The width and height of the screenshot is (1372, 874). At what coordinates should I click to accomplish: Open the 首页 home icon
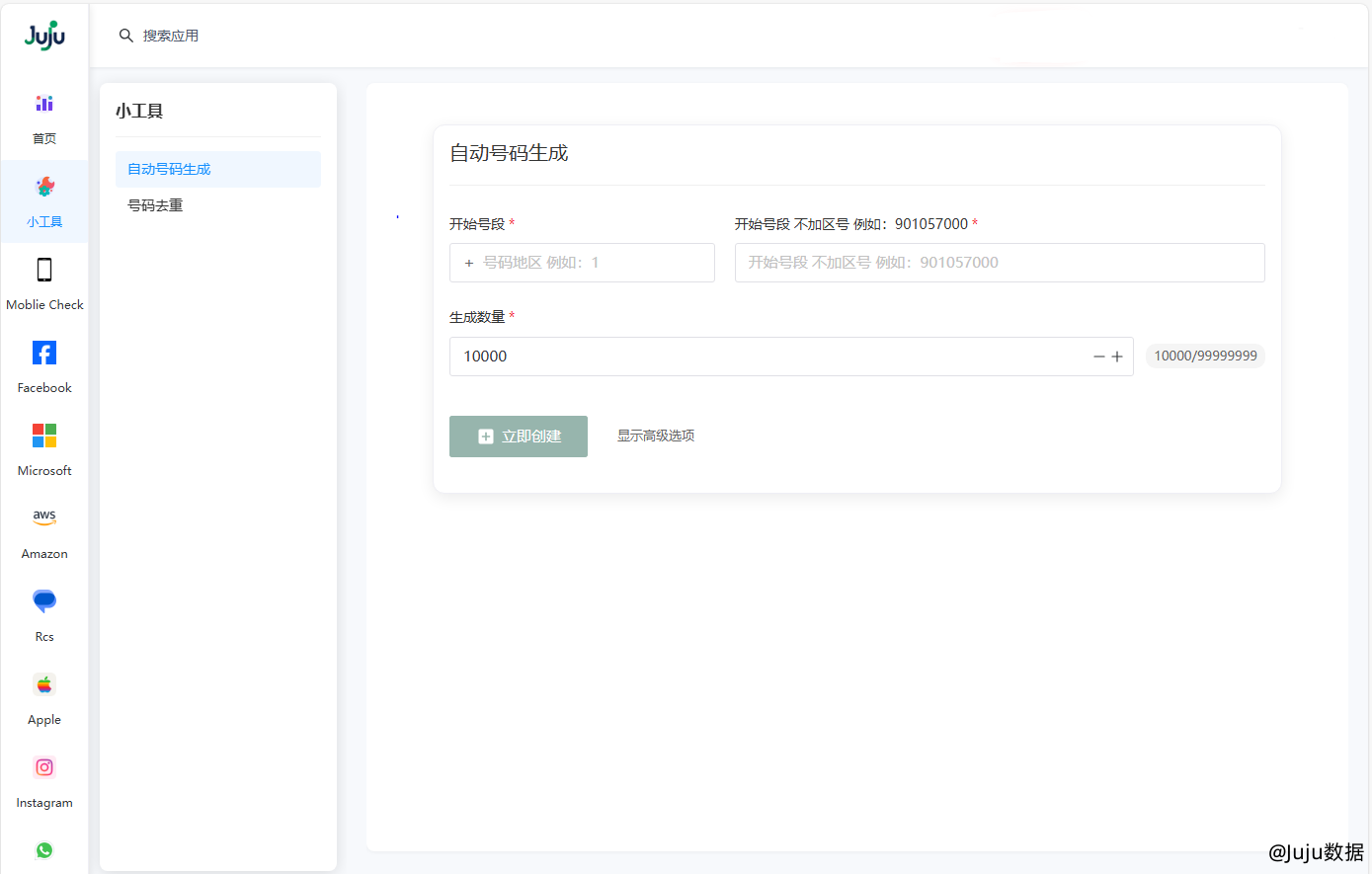44,104
